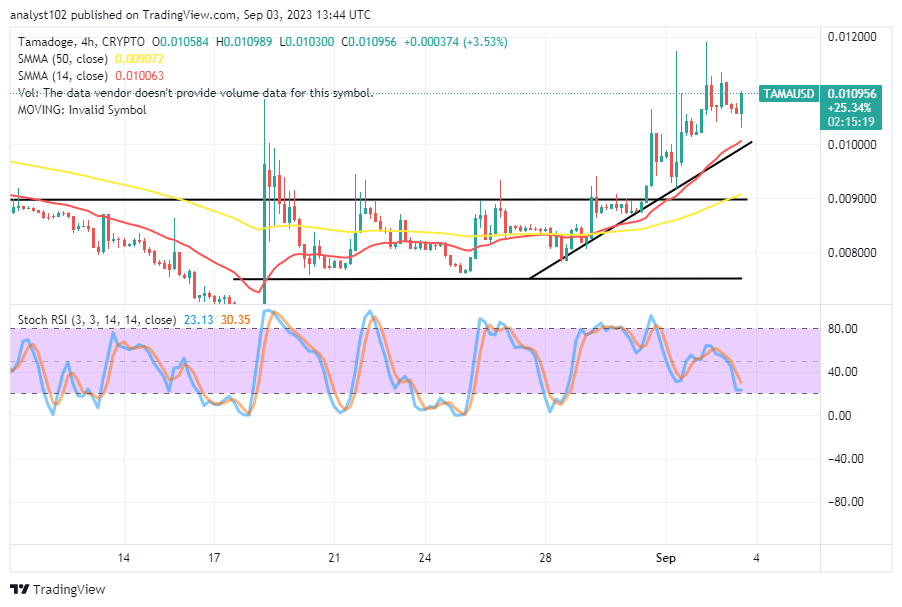
Task: Click the 0.00 oscillator axis label
Action: (839, 415)
